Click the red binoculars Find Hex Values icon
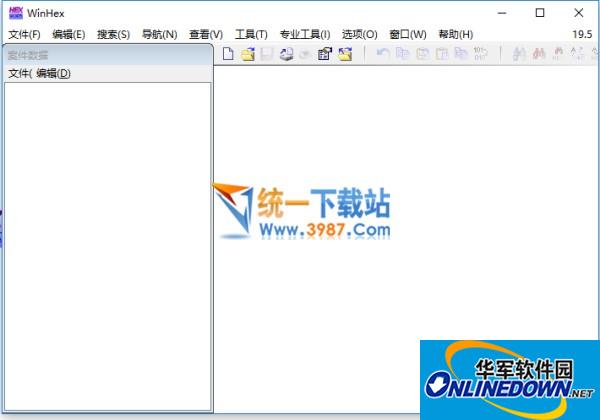The height and width of the screenshot is (420, 600). (x=539, y=54)
